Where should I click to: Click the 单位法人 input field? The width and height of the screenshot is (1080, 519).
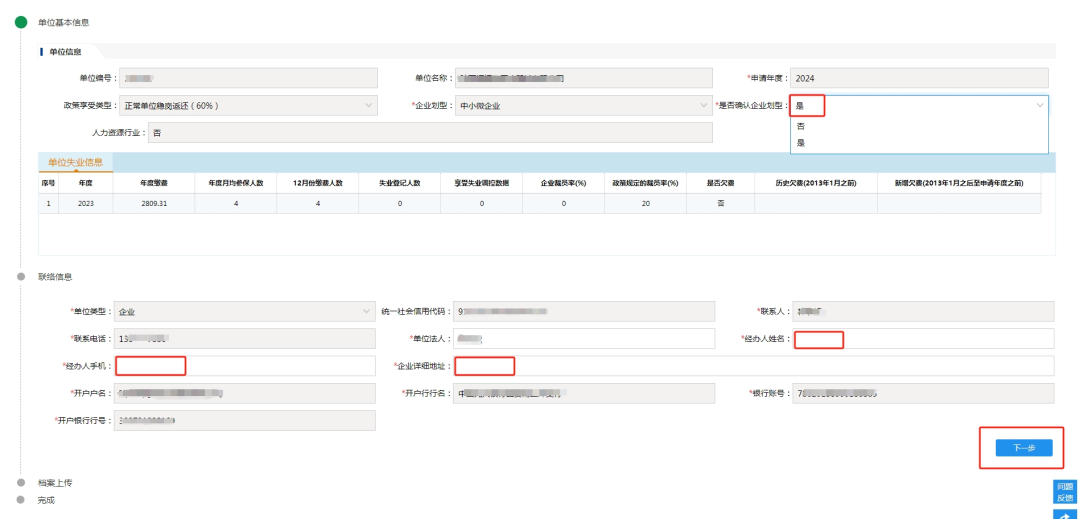[x=584, y=339]
